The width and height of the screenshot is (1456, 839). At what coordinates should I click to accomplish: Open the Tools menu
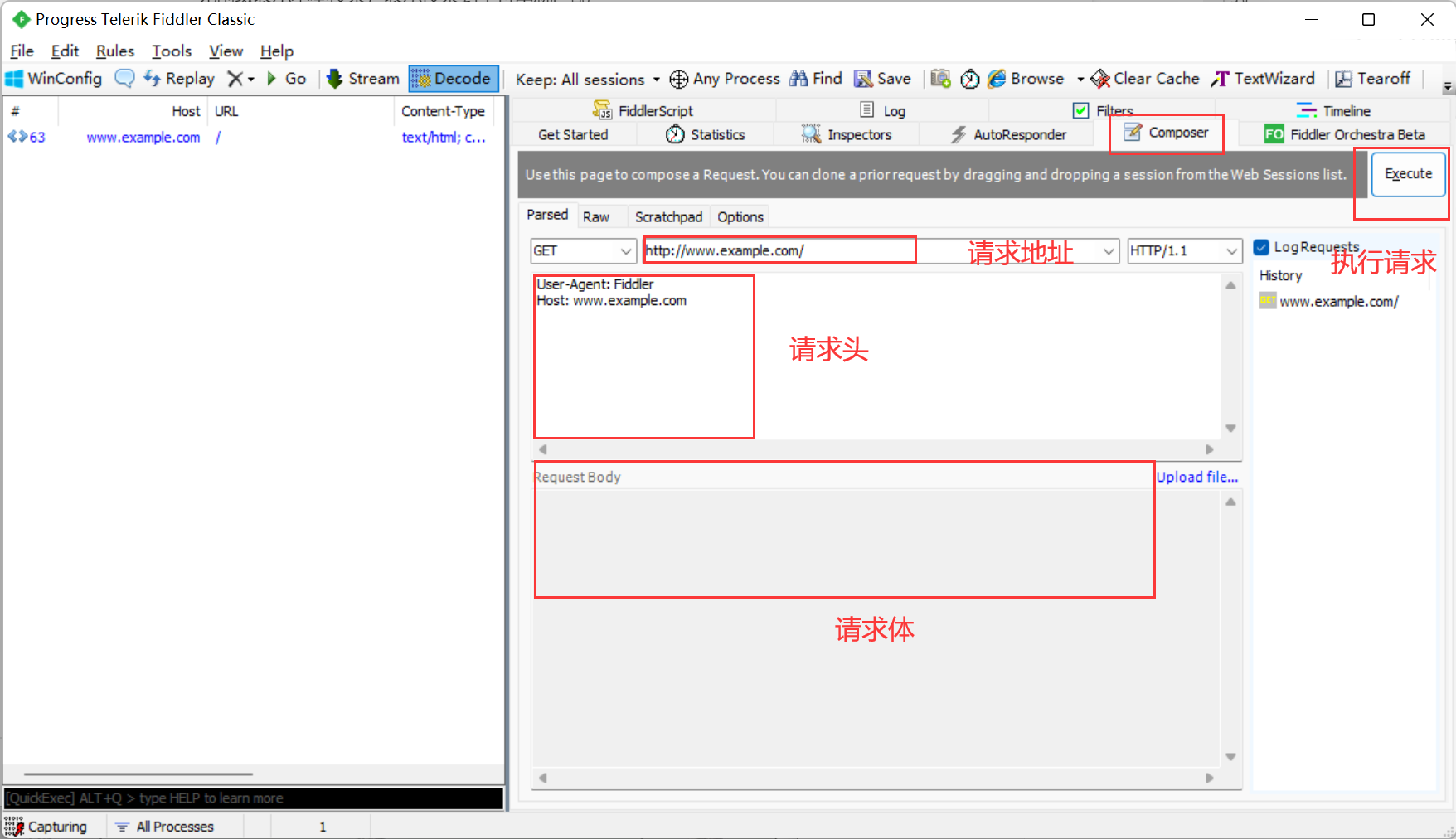pos(172,51)
